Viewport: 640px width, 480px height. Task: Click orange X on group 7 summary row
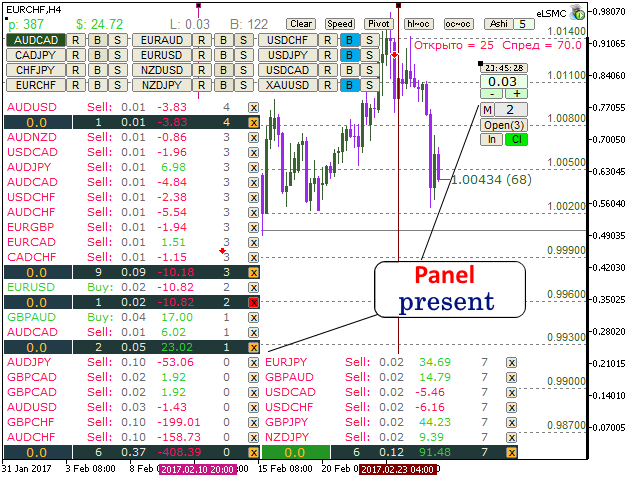pos(511,453)
